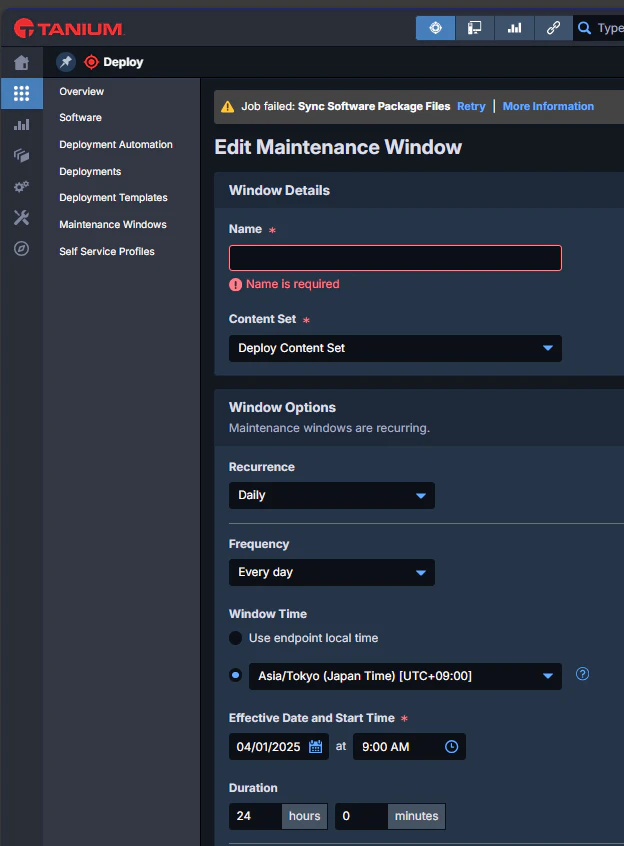Screen dimensions: 624x846
Task: Open the reporting bars sidebar icon
Action: [x=22, y=125]
